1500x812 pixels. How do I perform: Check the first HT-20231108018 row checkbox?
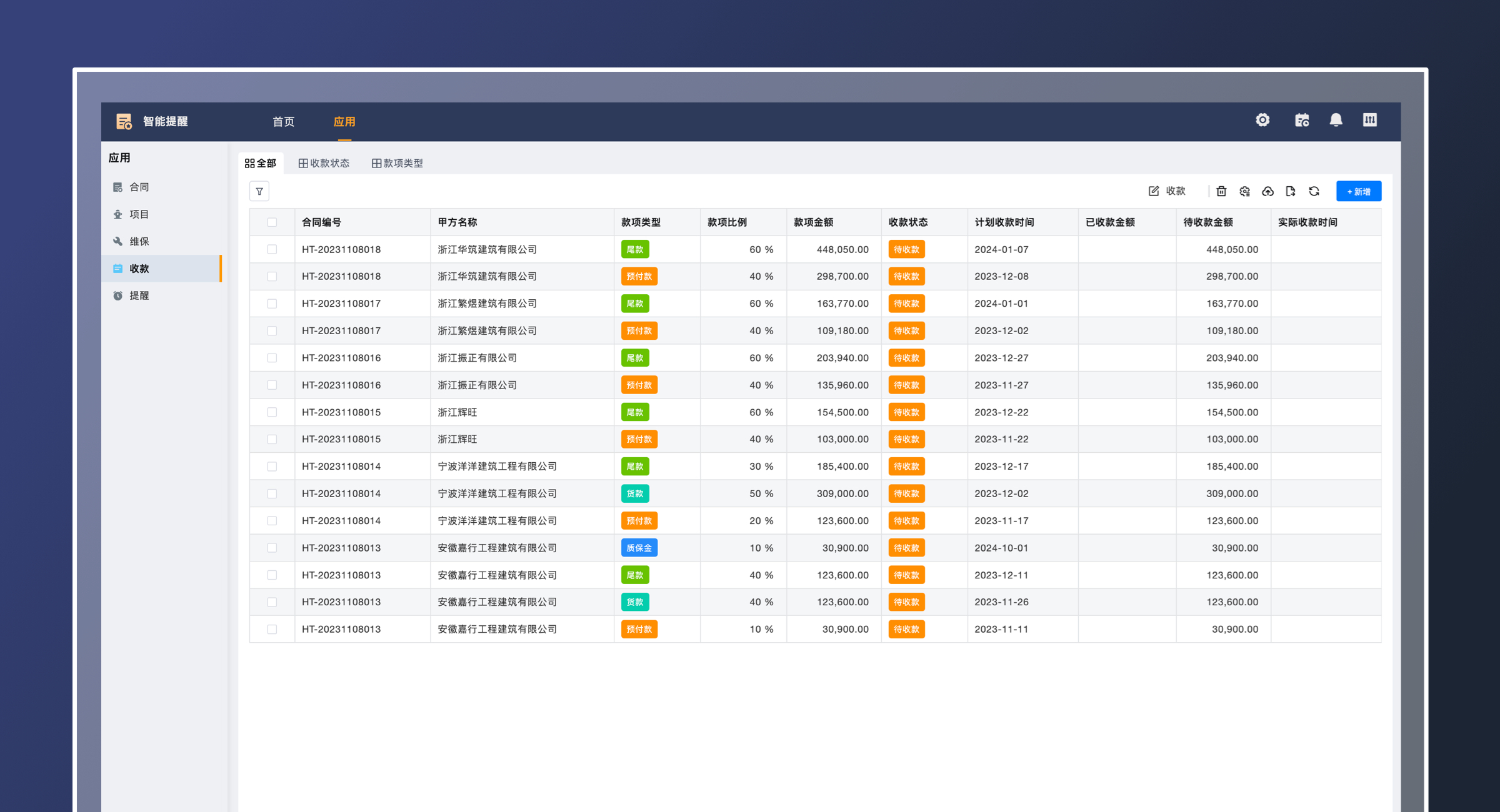pyautogui.click(x=272, y=249)
